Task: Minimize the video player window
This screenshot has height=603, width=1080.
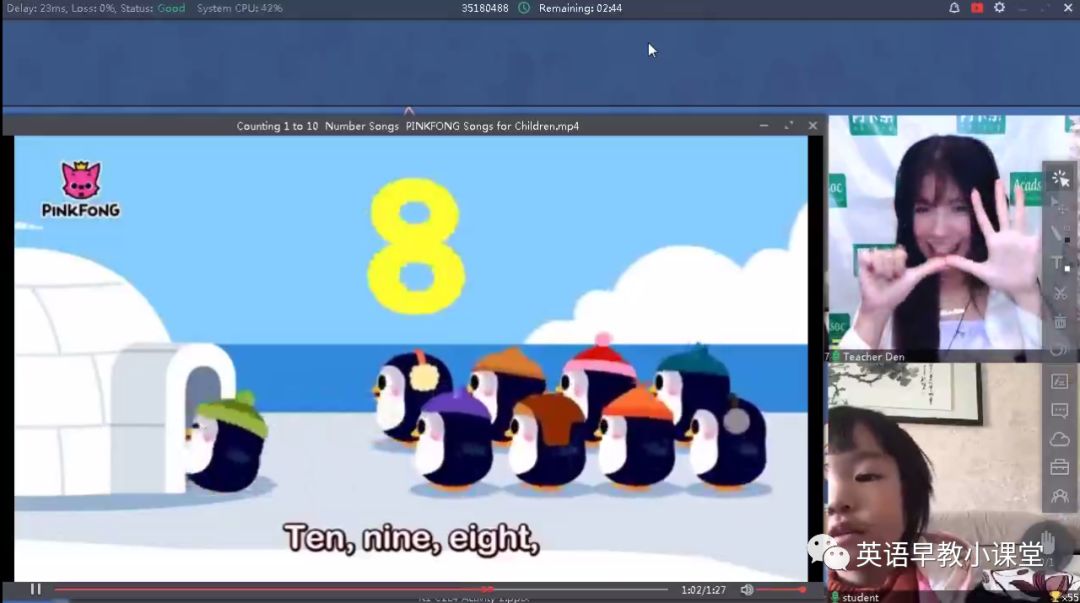Action: [x=764, y=125]
